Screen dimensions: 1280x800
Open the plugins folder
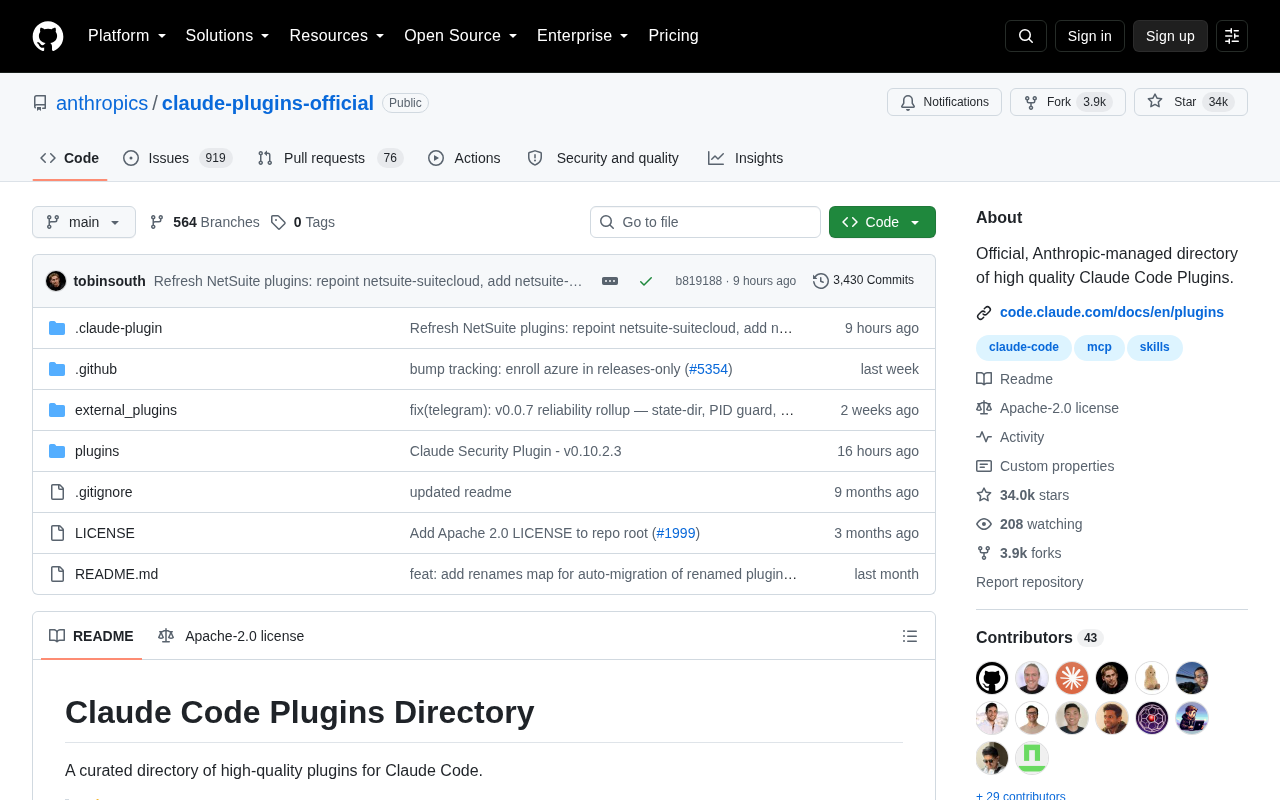coord(97,451)
